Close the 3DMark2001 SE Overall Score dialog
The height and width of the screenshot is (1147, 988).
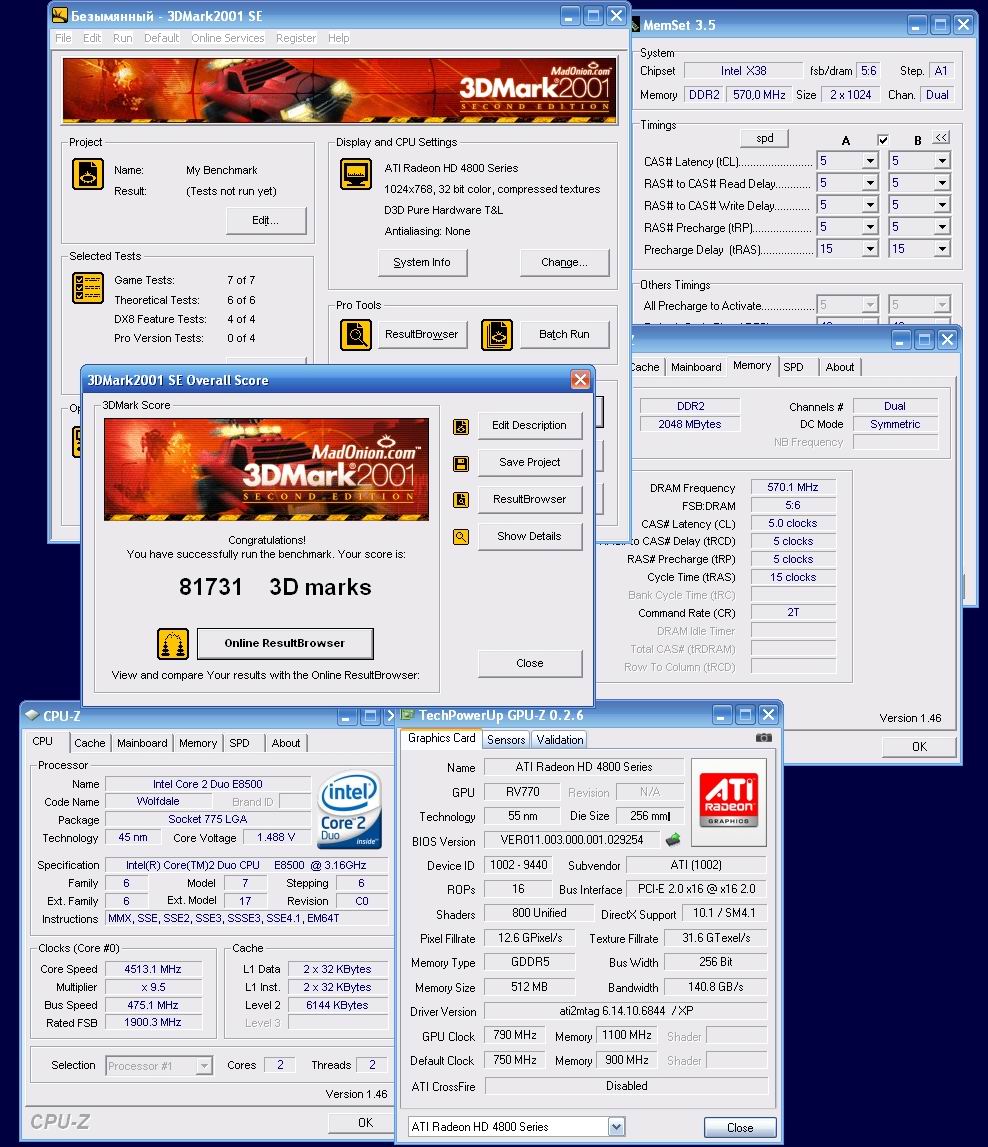tap(580, 380)
